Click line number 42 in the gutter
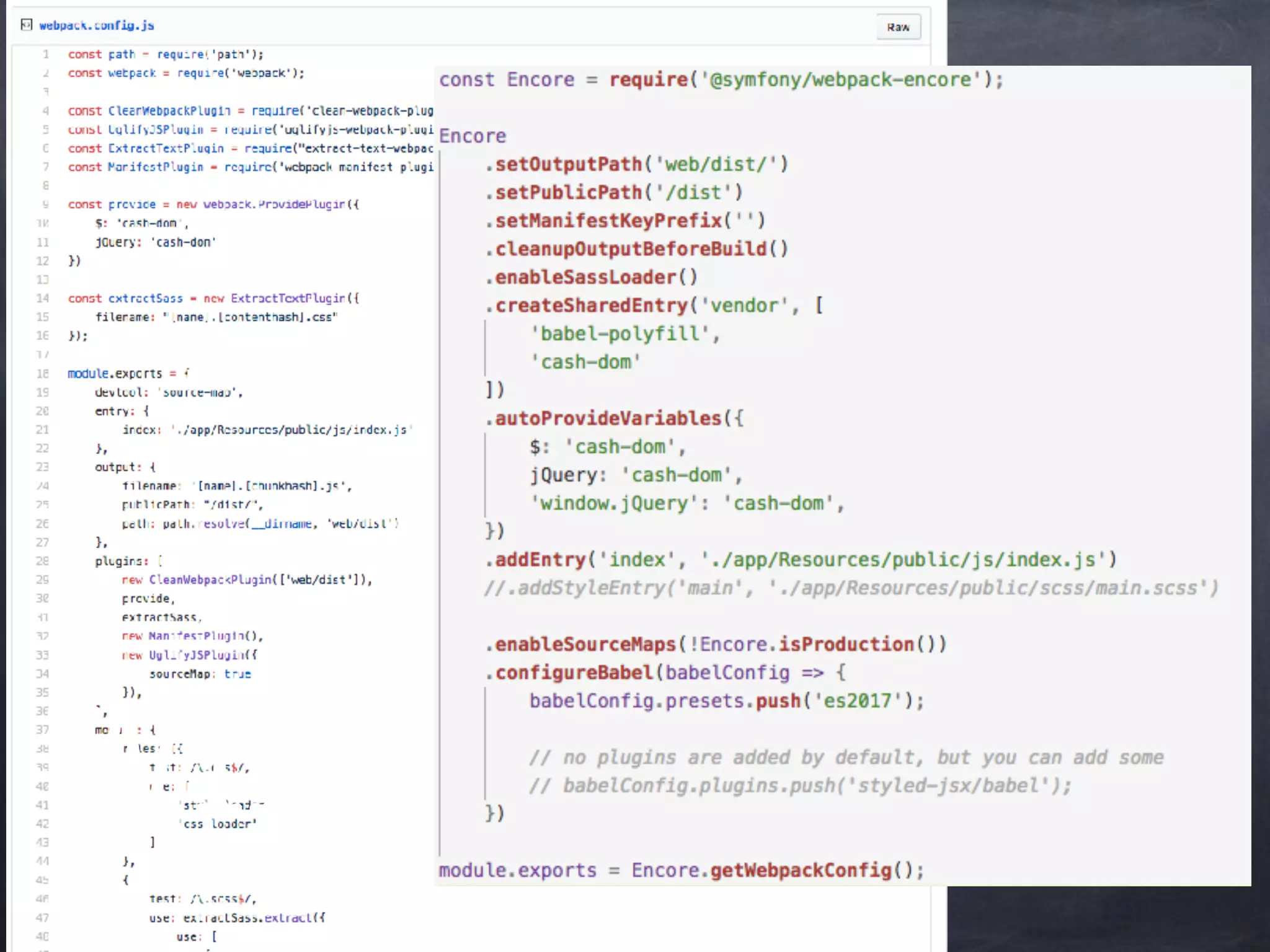Image resolution: width=1270 pixels, height=952 pixels. [x=42, y=824]
